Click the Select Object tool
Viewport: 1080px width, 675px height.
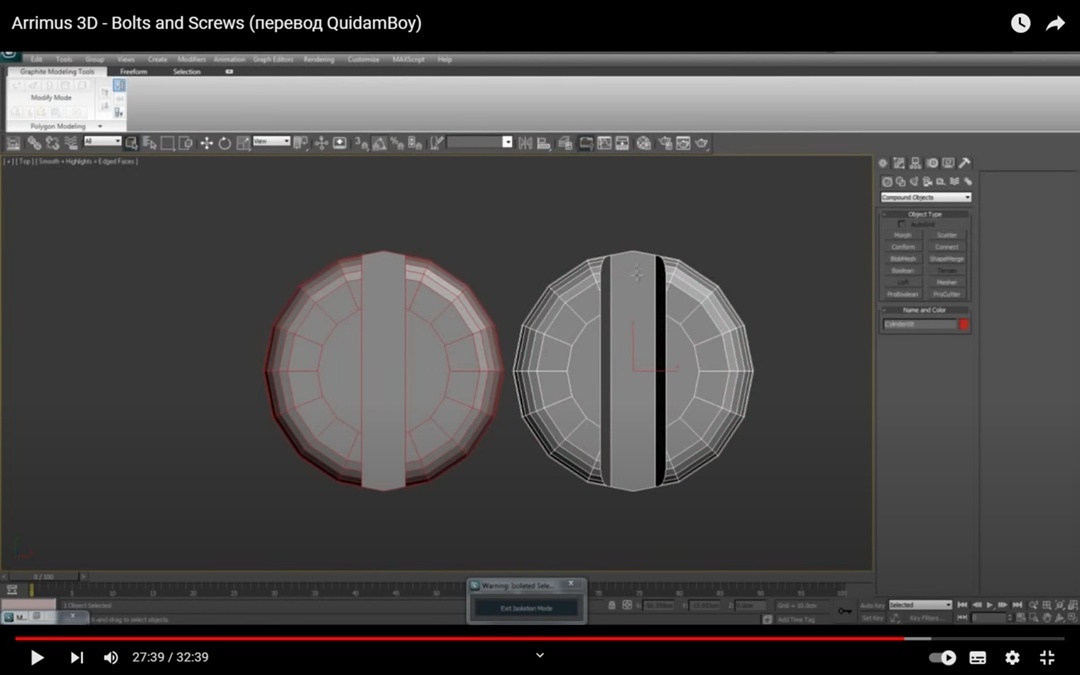coord(131,143)
